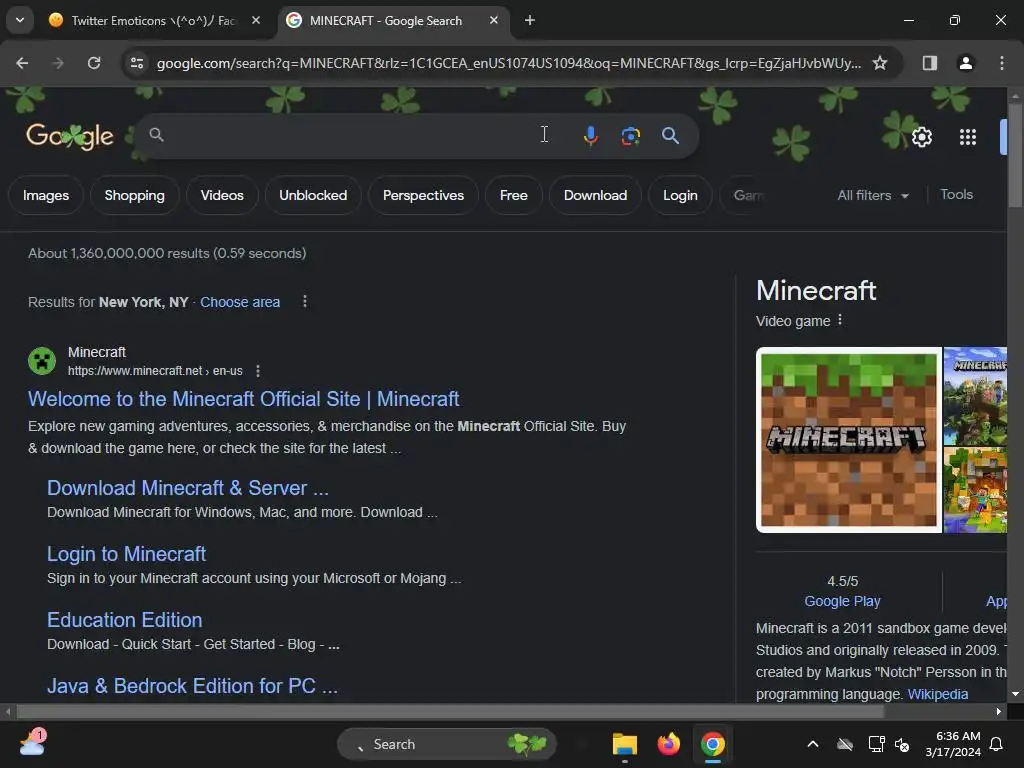Close the MINECRAFT Google Search tab
Image resolution: width=1024 pixels, height=768 pixels.
click(494, 20)
